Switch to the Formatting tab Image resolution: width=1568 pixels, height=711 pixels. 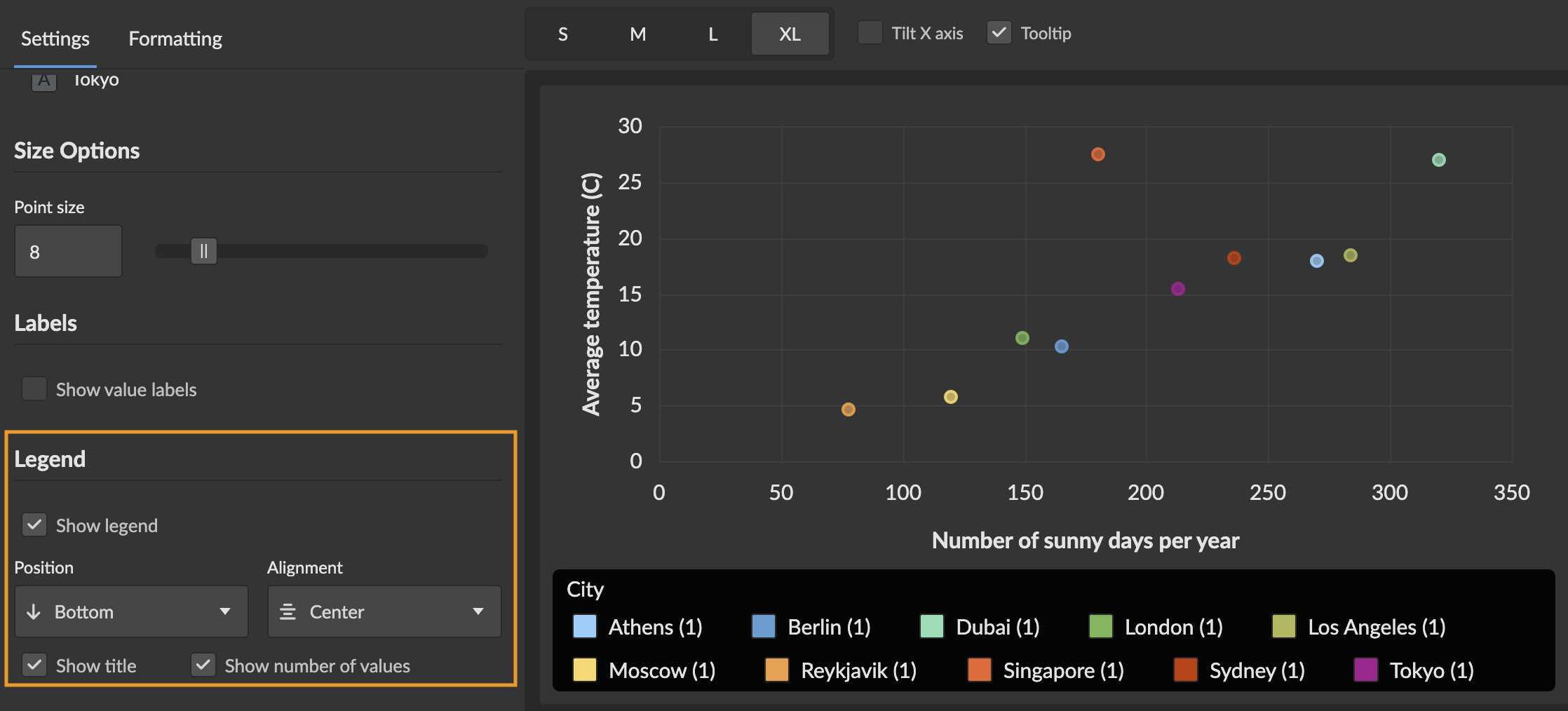pyautogui.click(x=175, y=39)
